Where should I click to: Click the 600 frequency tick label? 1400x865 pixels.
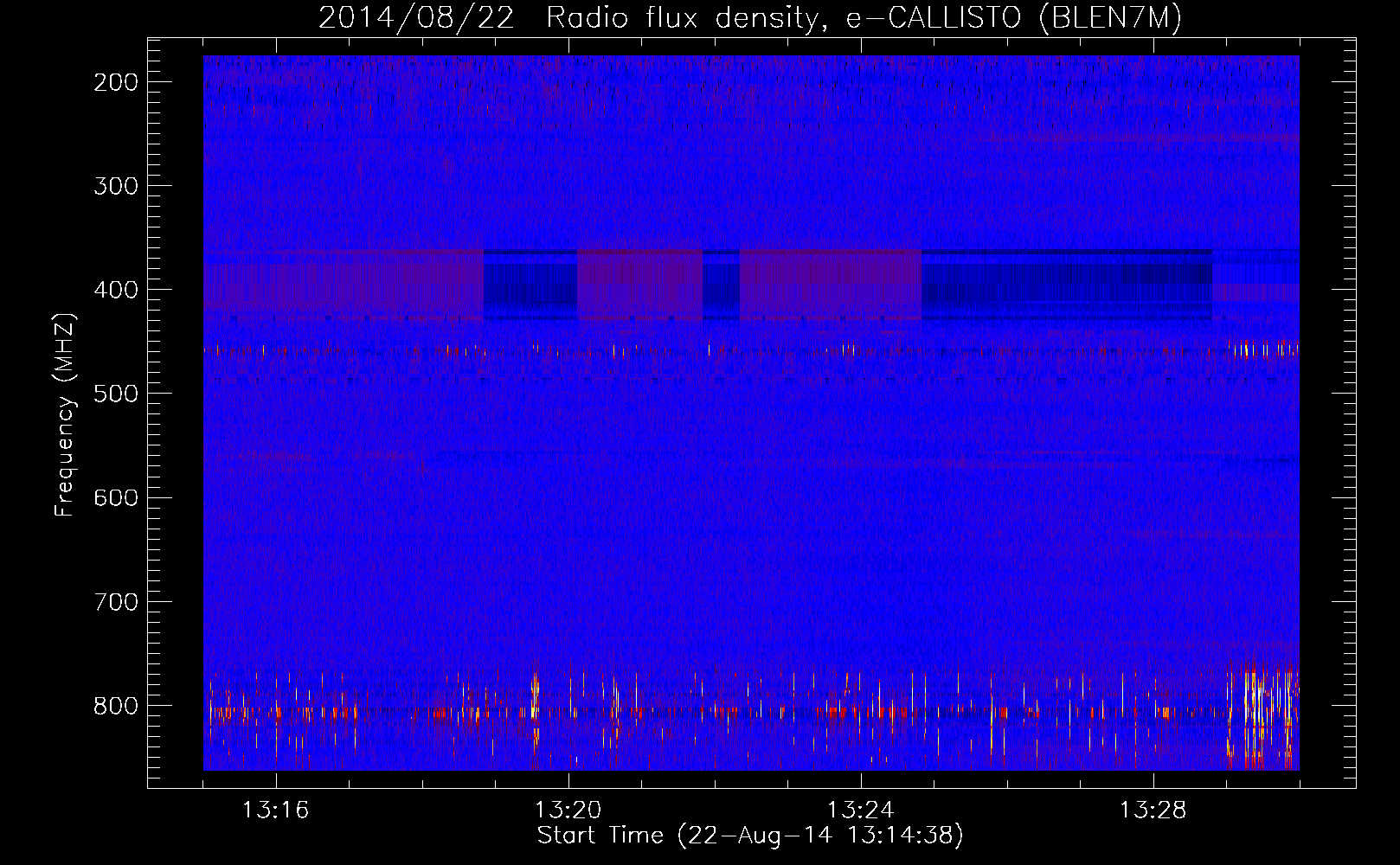tap(115, 497)
